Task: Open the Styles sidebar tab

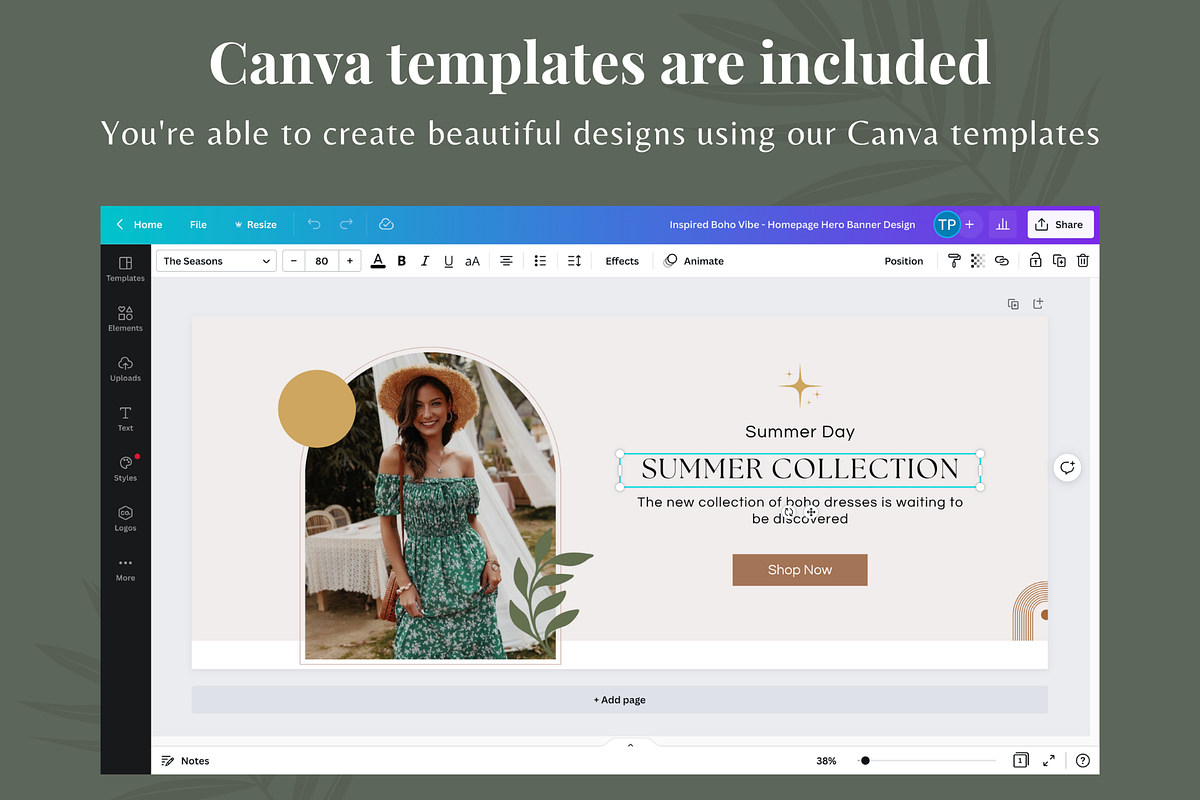Action: click(x=125, y=468)
